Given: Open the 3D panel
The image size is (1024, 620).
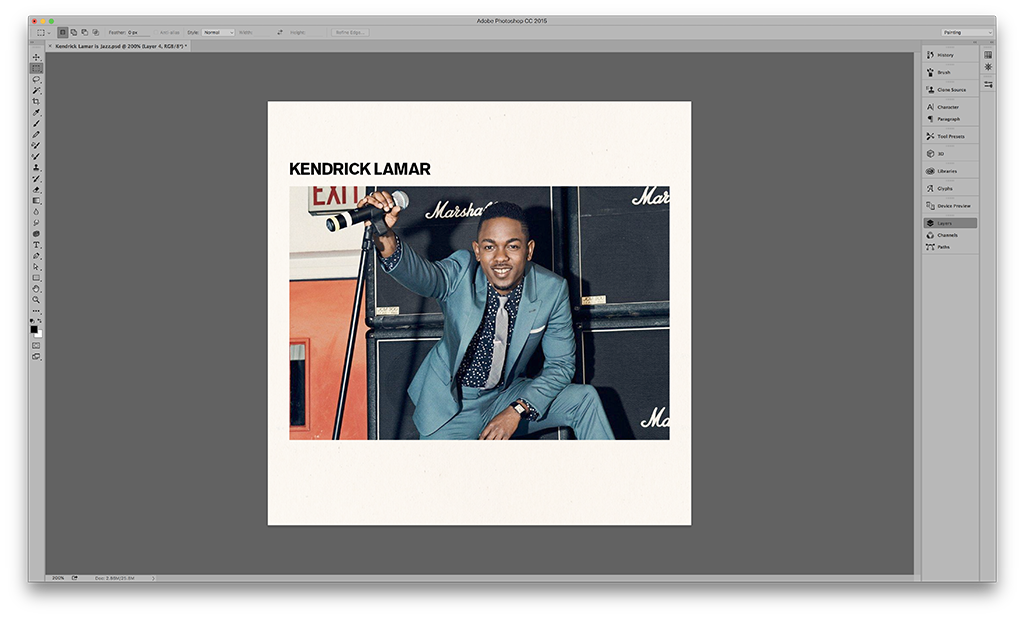Looking at the screenshot, I should point(950,154).
